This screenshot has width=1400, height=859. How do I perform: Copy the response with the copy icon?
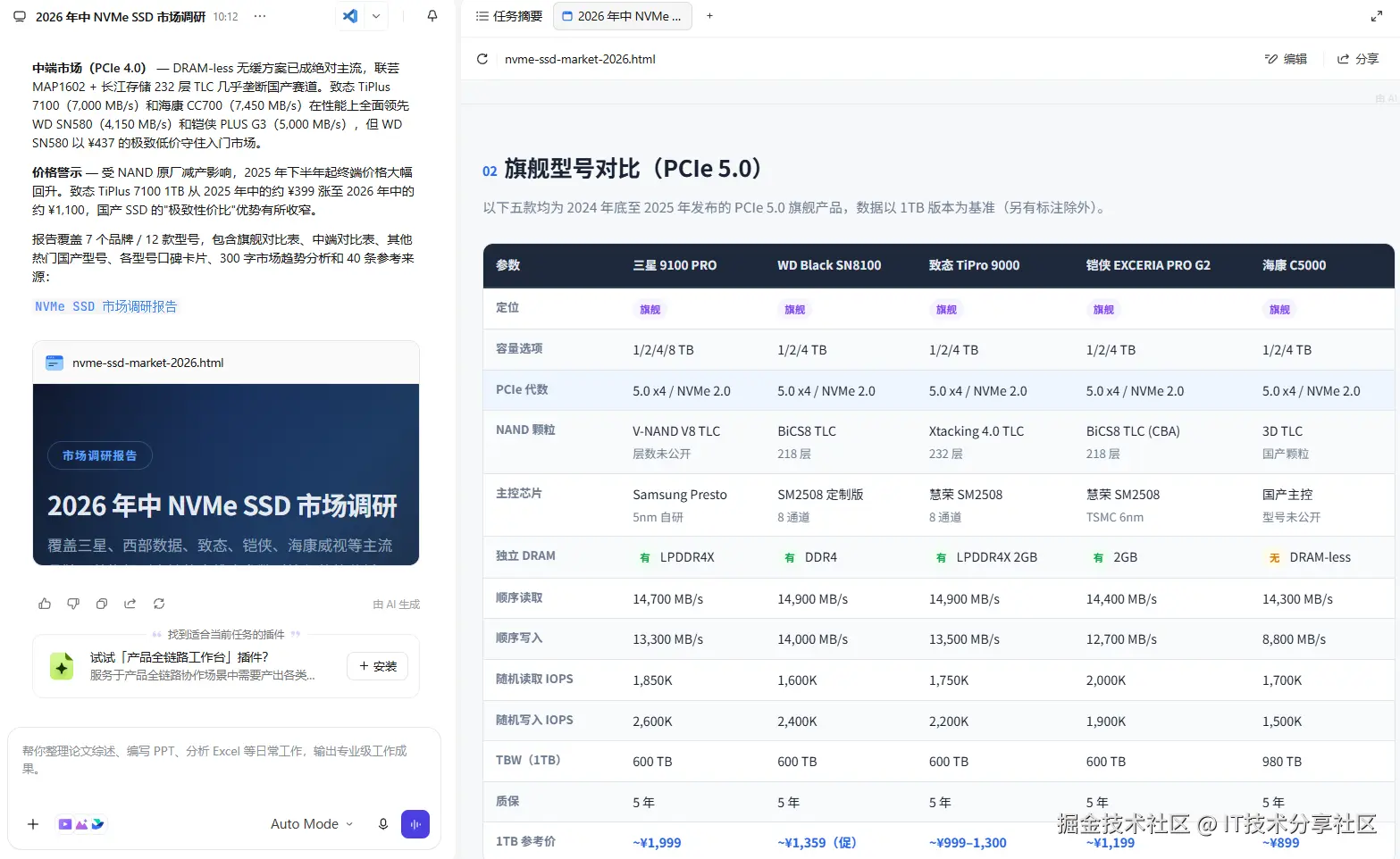[102, 604]
